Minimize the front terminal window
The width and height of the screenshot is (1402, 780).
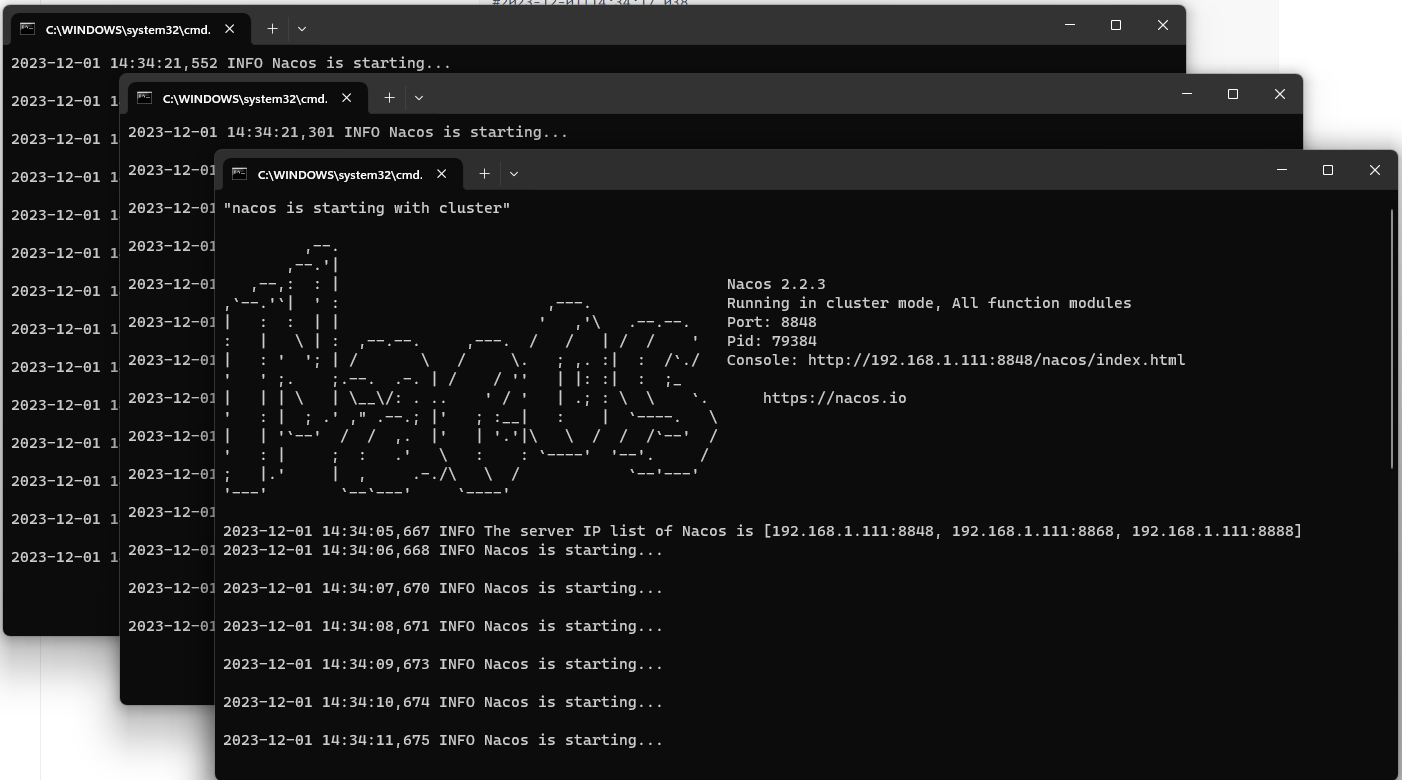pos(1282,170)
